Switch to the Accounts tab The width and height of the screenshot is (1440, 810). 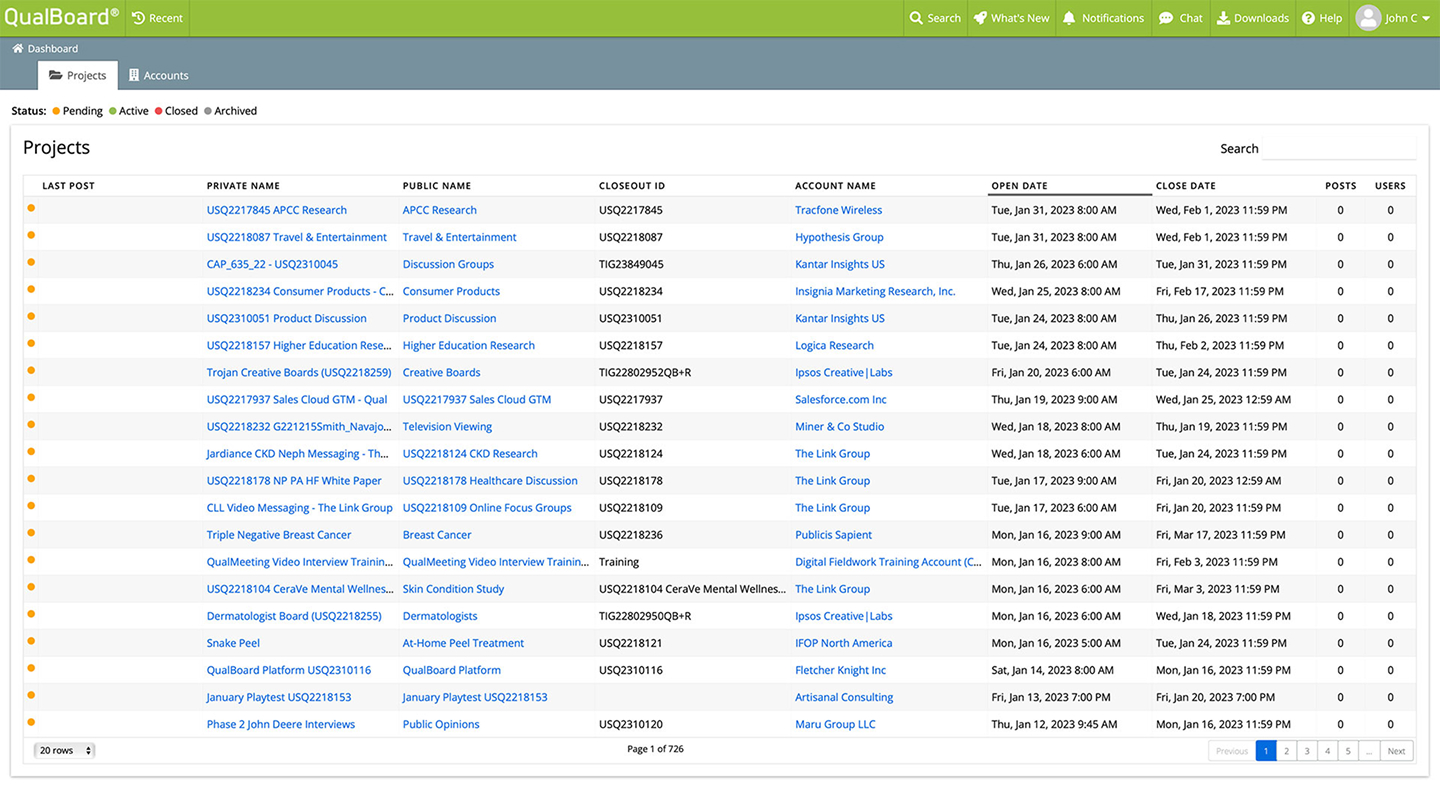click(x=158, y=75)
